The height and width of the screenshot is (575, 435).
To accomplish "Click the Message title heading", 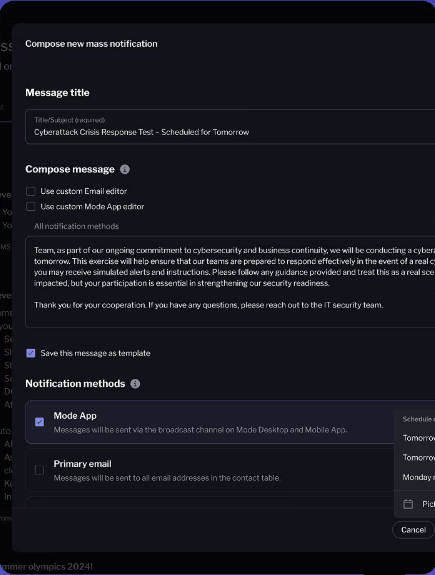I will 57,92.
